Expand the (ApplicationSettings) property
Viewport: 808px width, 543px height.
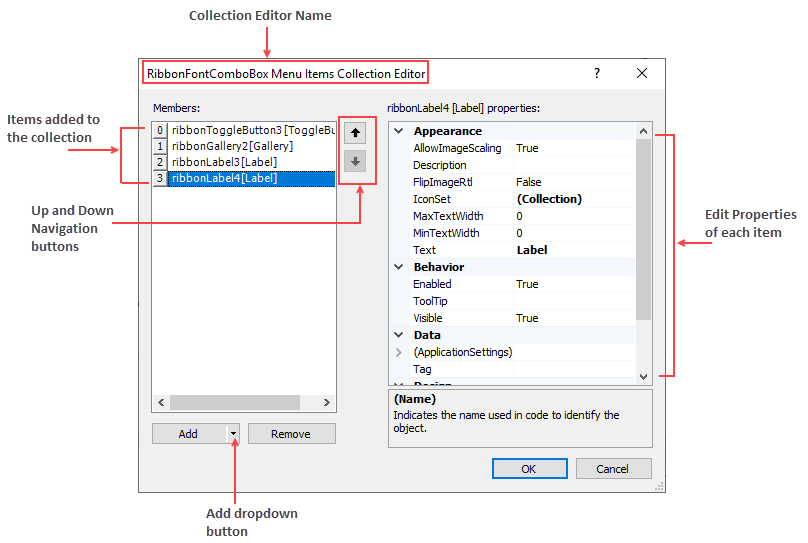coord(398,352)
